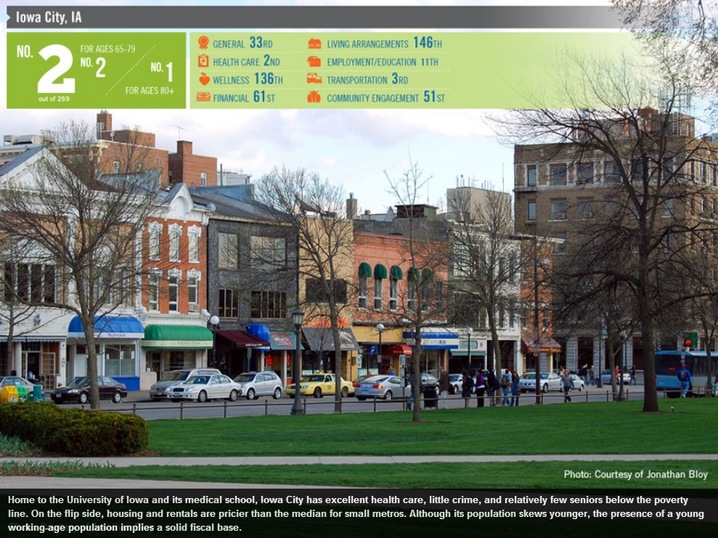Click 'Employment/Education 11th' text
718x538 pixels.
pos(382,62)
